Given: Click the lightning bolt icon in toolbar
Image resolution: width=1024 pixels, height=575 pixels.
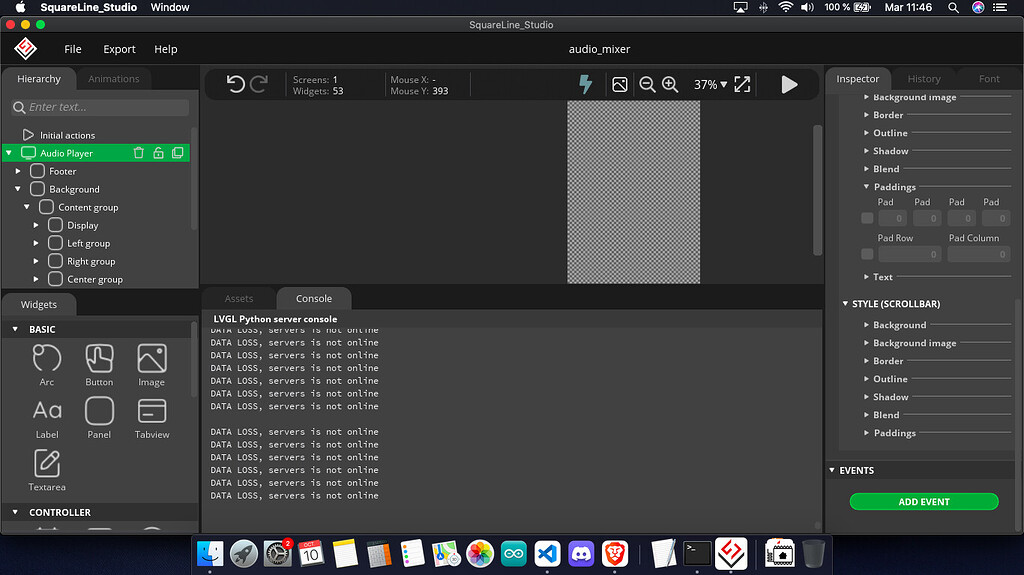Looking at the screenshot, I should click(586, 85).
